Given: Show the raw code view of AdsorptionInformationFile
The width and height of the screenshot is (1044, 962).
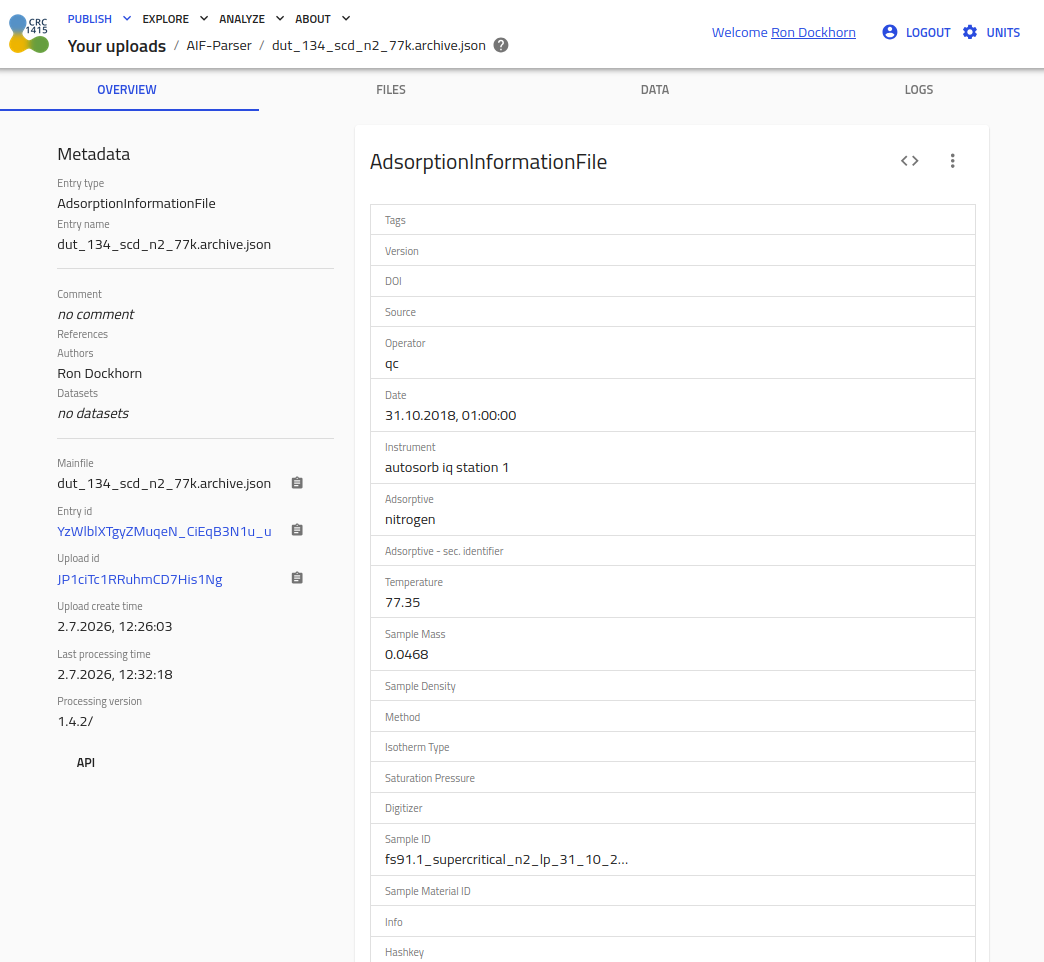Looking at the screenshot, I should [x=910, y=161].
